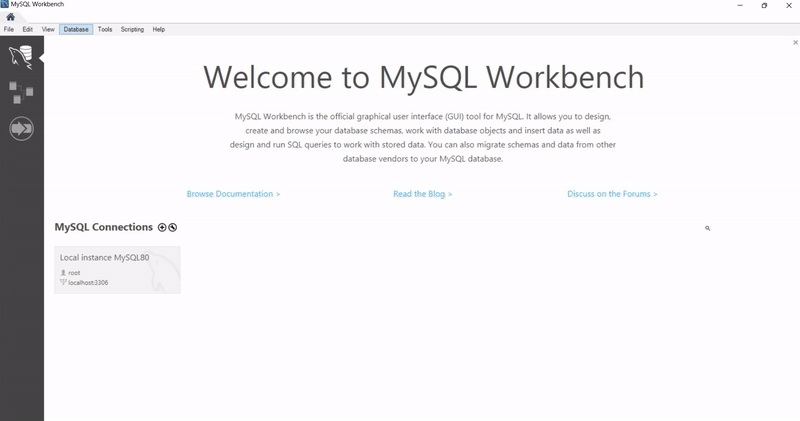Viewport: 800px width, 421px height.
Task: Select the MySQL connections dolphin sidebar icon
Action: click(x=21, y=57)
